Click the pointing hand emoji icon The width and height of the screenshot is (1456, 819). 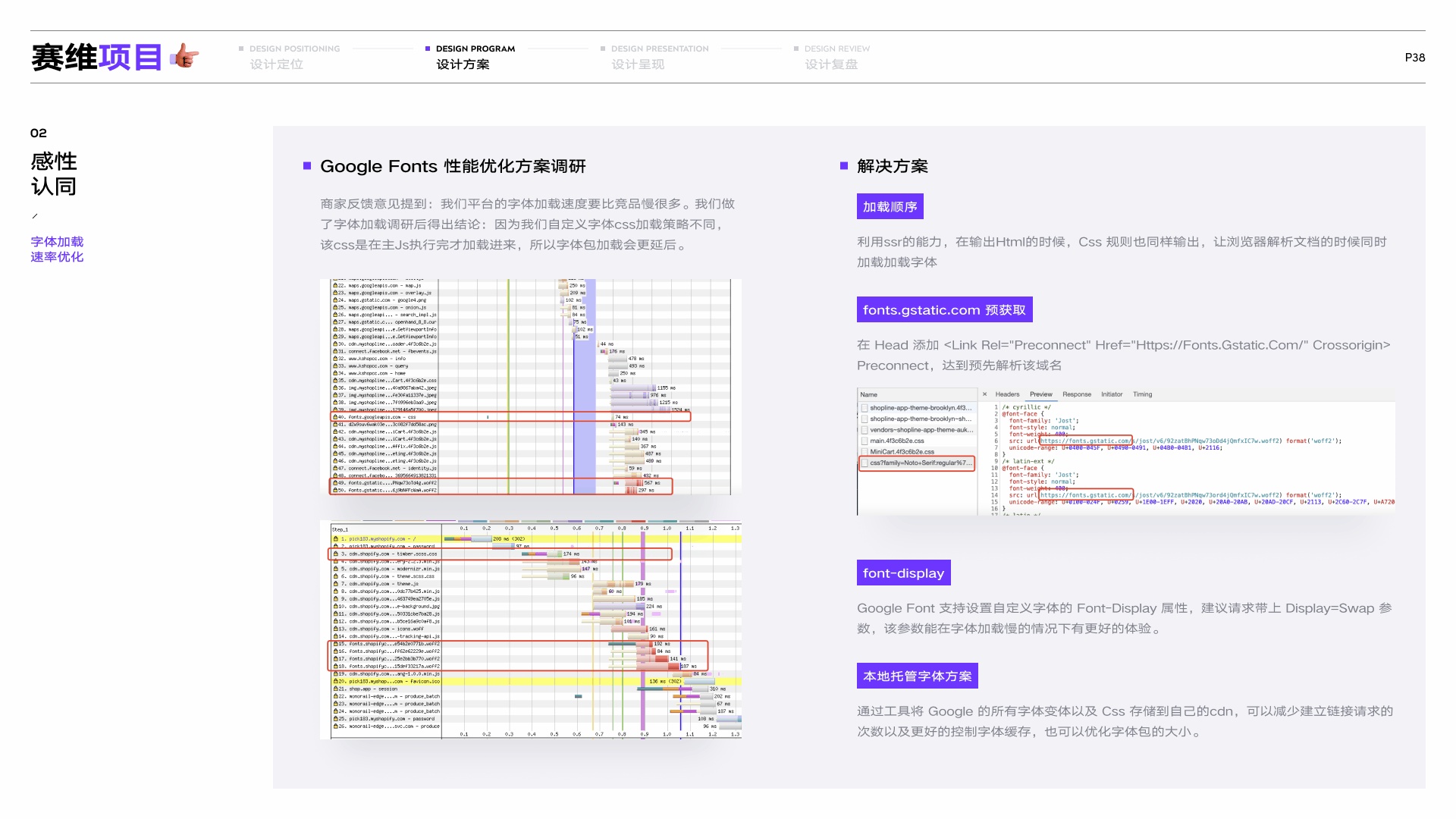pos(184,57)
